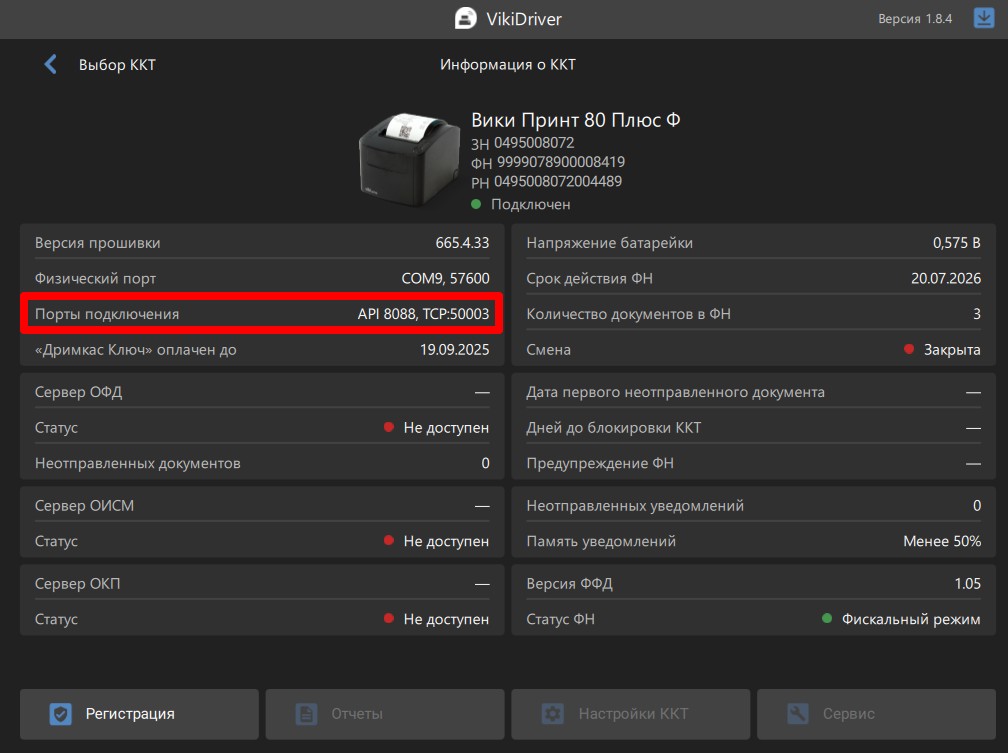Screen dimensions: 1008x753
Task: Click the Сервер ОФД status Не доступен
Action: 445,427
